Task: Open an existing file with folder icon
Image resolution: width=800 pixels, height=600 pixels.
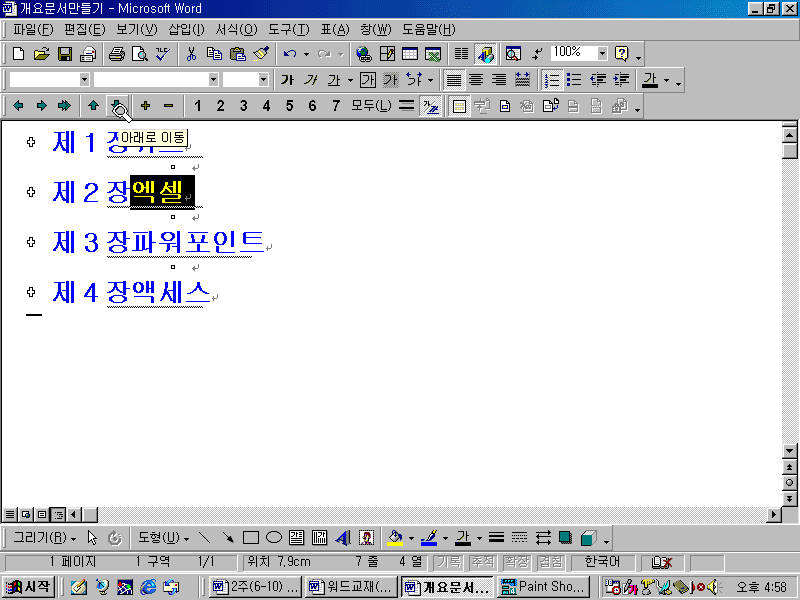Action: (41, 54)
